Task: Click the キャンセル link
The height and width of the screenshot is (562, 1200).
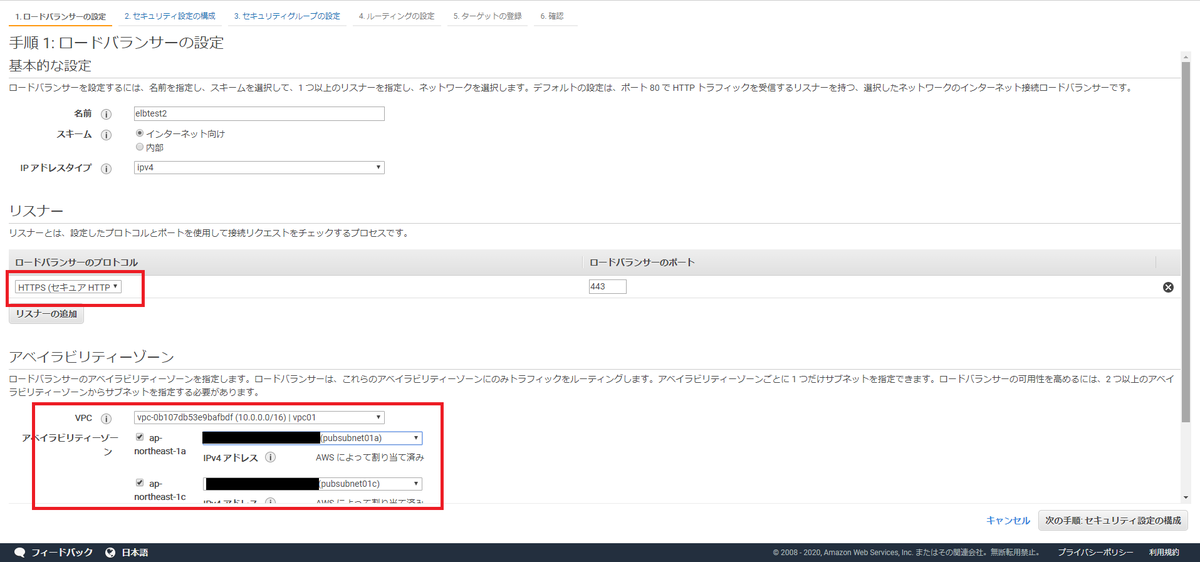Action: (x=1008, y=520)
